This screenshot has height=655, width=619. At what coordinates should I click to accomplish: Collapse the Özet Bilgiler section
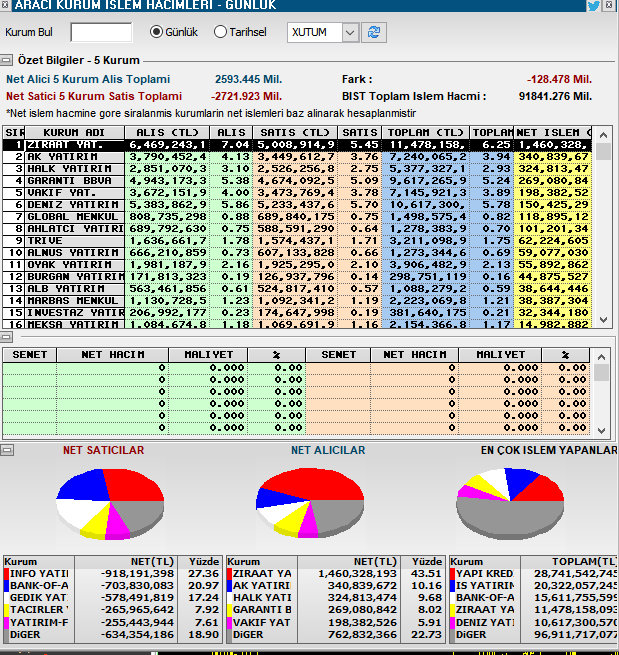(x=6, y=60)
